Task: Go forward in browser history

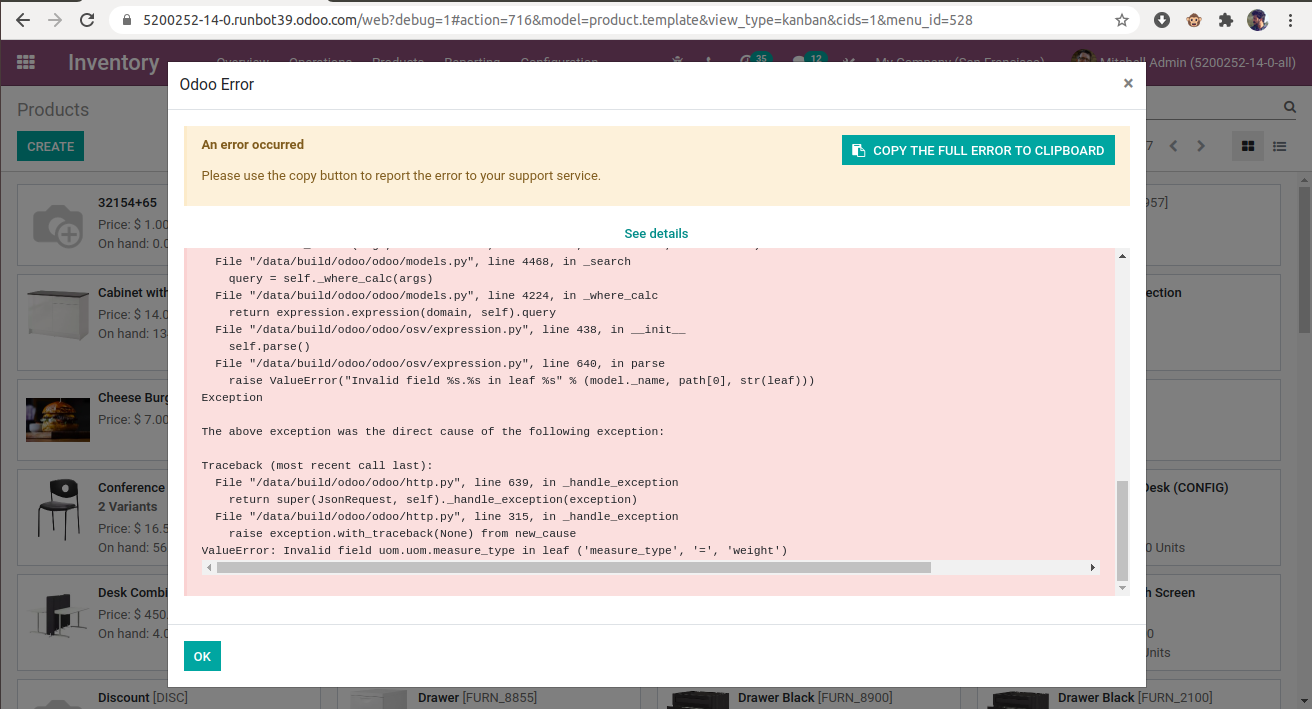Action: pos(55,20)
